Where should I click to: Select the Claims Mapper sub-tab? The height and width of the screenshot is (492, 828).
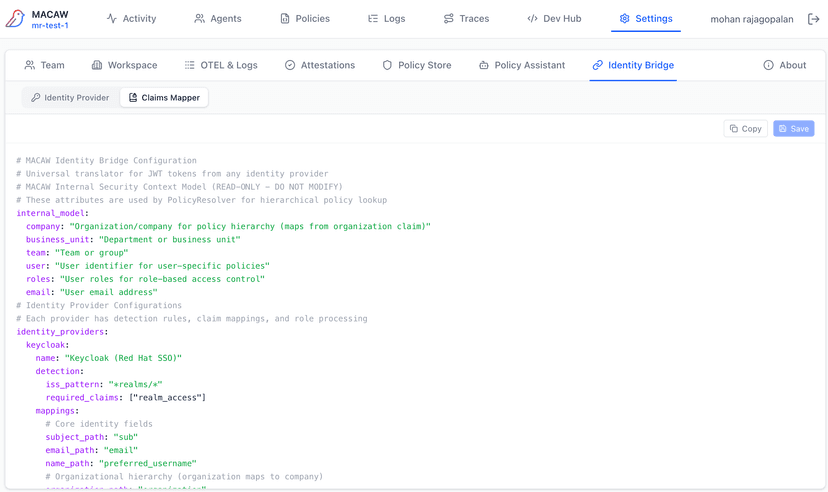coord(164,98)
